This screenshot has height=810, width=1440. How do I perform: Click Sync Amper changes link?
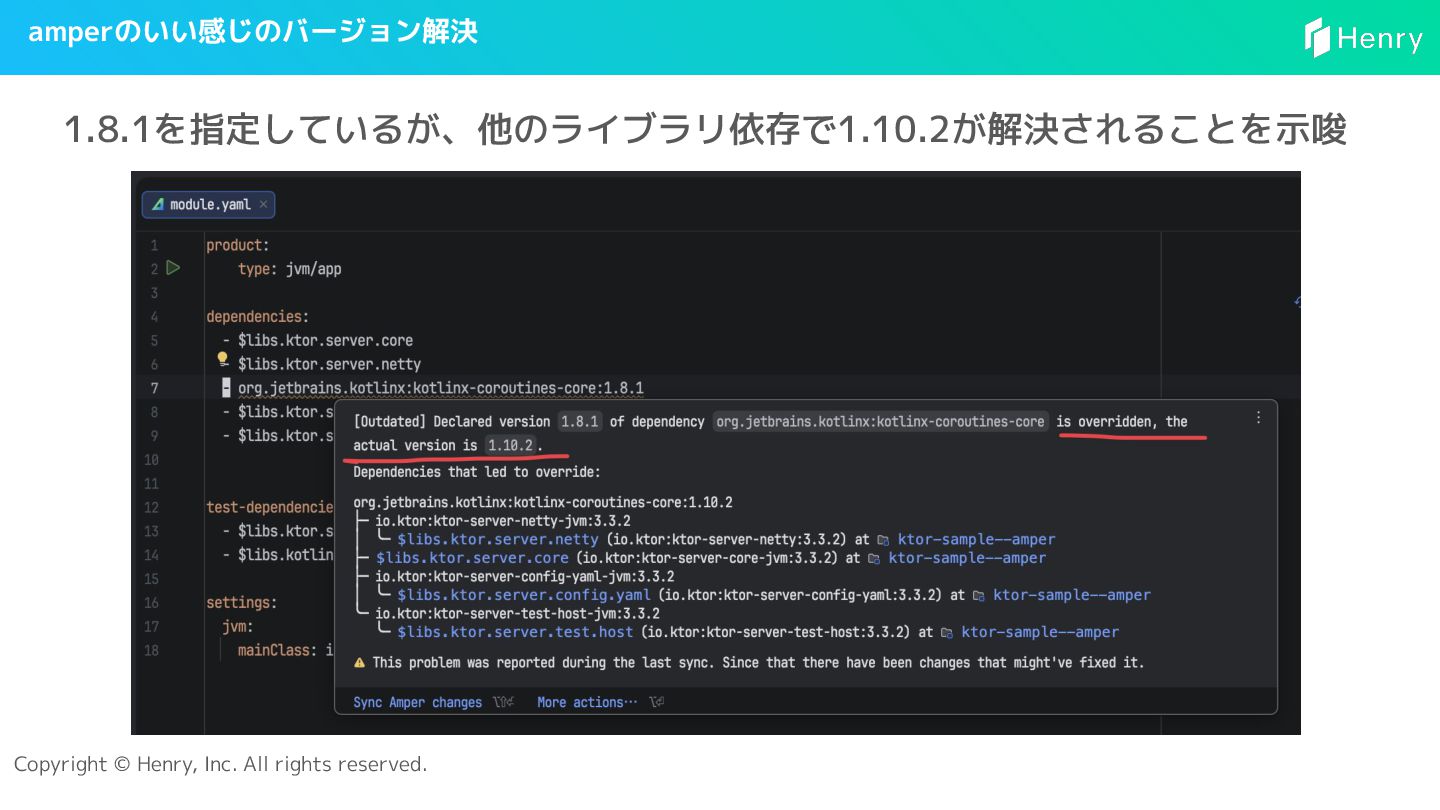tap(417, 702)
